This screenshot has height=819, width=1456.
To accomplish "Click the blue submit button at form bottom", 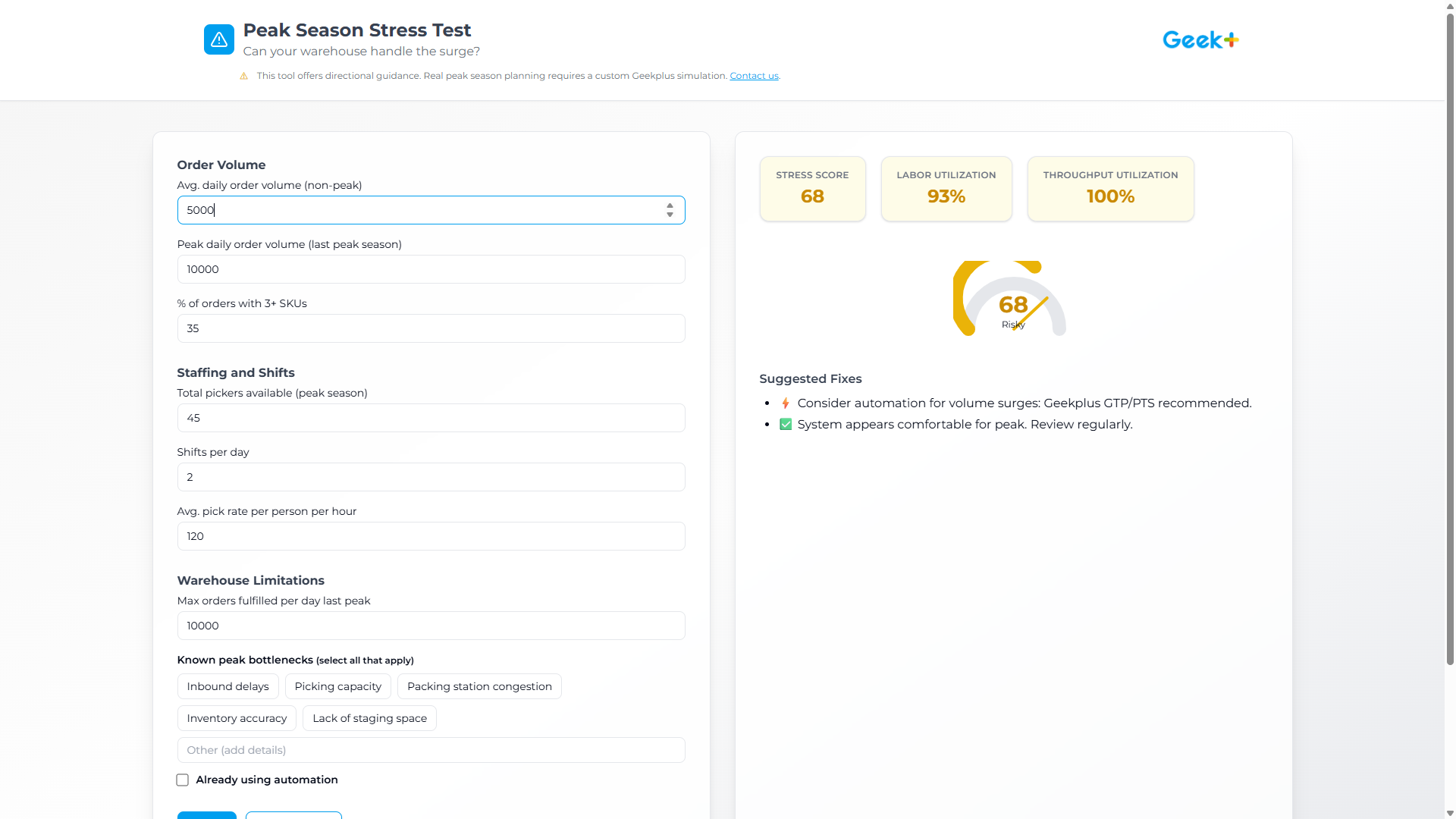I will 206,815.
